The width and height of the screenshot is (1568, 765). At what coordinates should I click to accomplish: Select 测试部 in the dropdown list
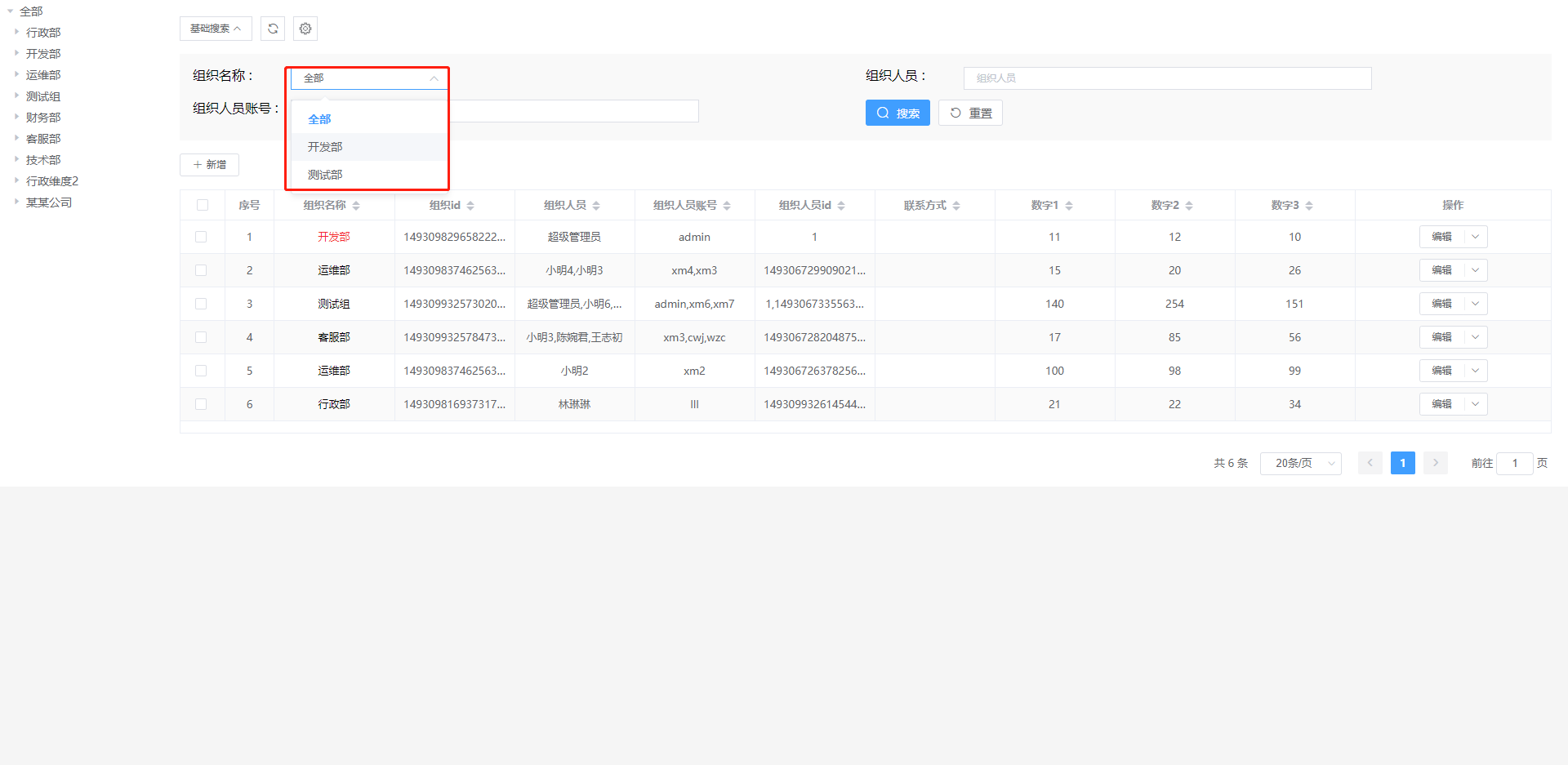[x=325, y=175]
